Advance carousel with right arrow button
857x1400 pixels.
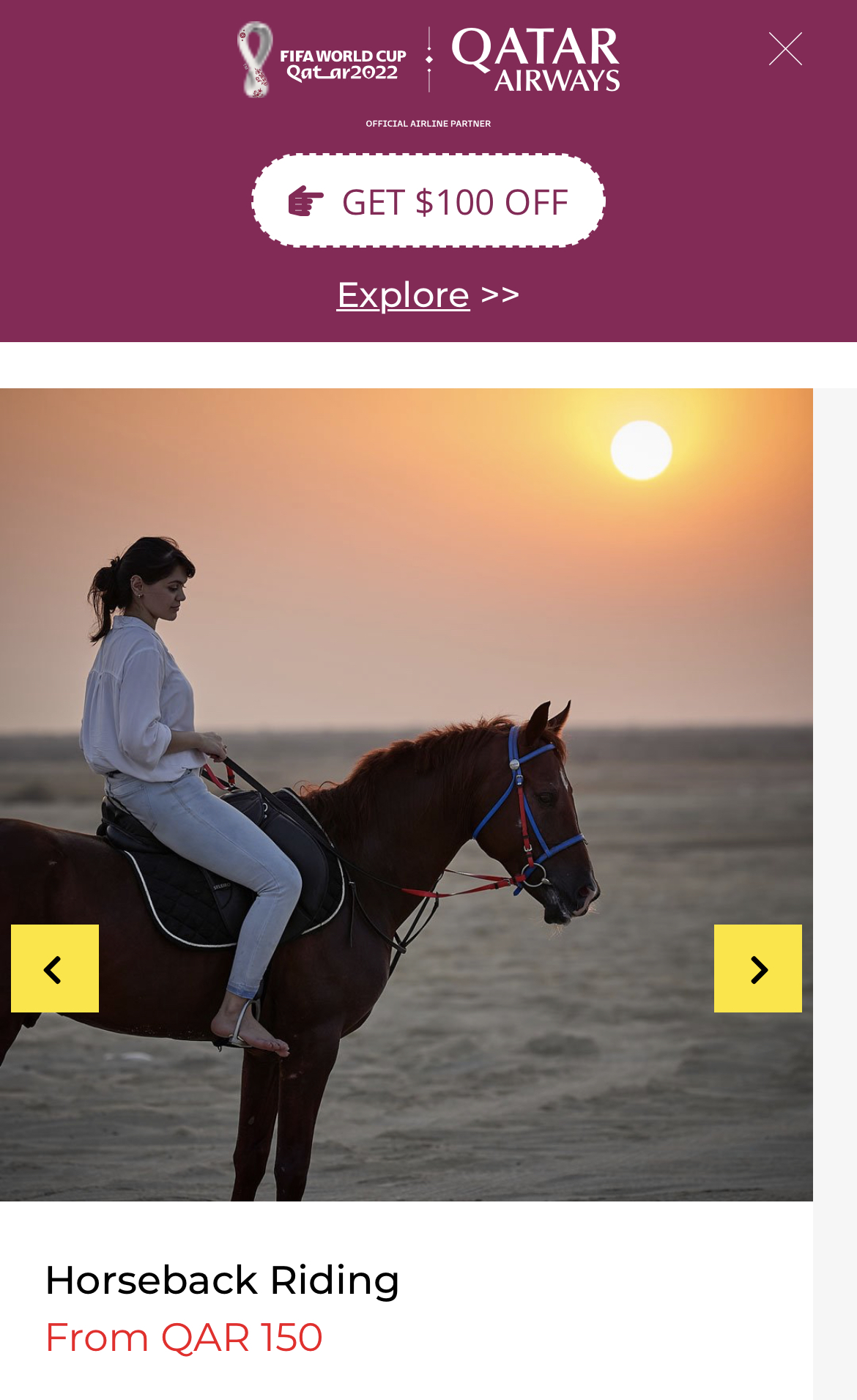point(758,968)
